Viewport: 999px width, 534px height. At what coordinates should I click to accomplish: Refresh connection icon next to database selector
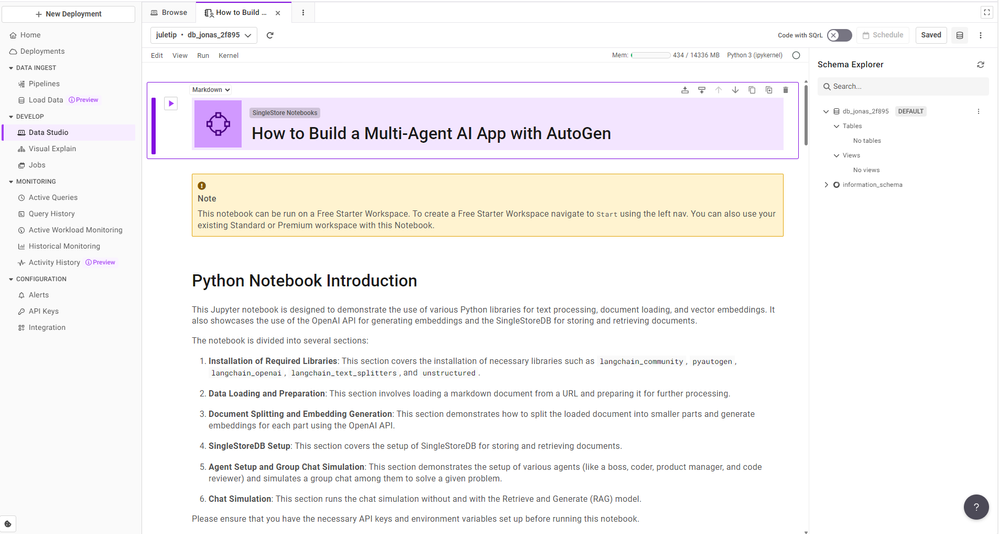coord(270,36)
